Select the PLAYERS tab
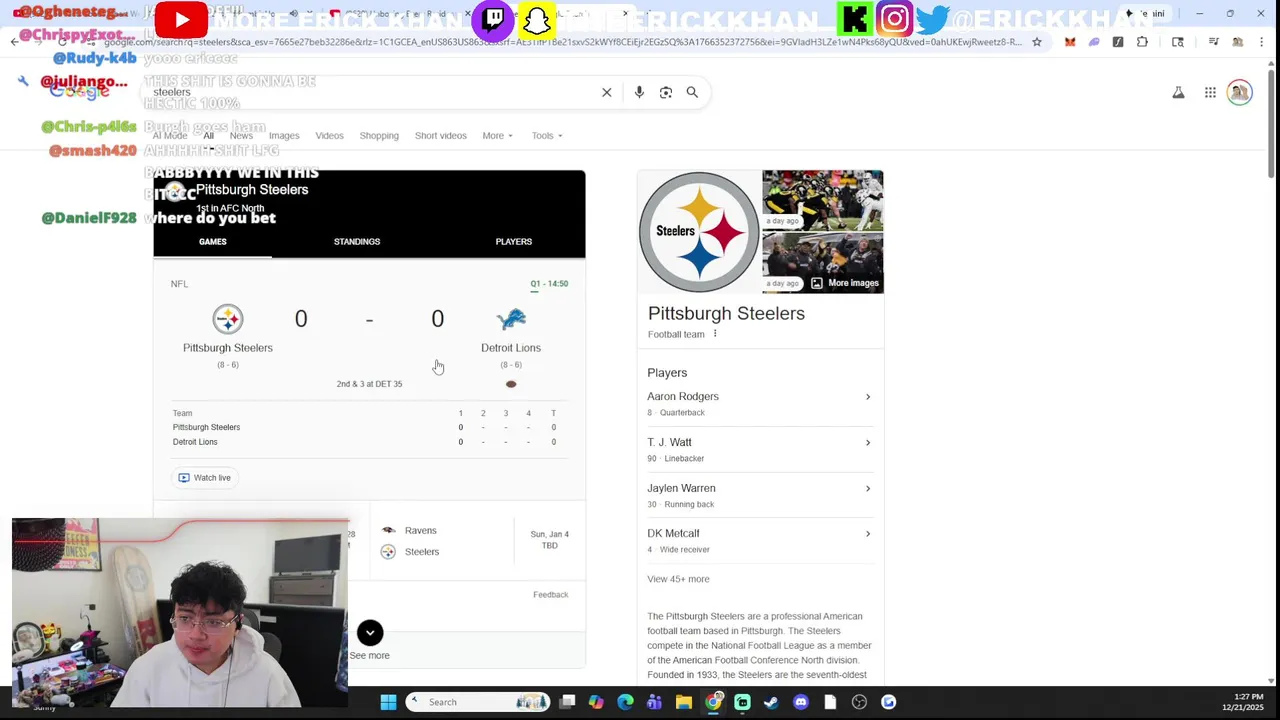 pos(514,242)
